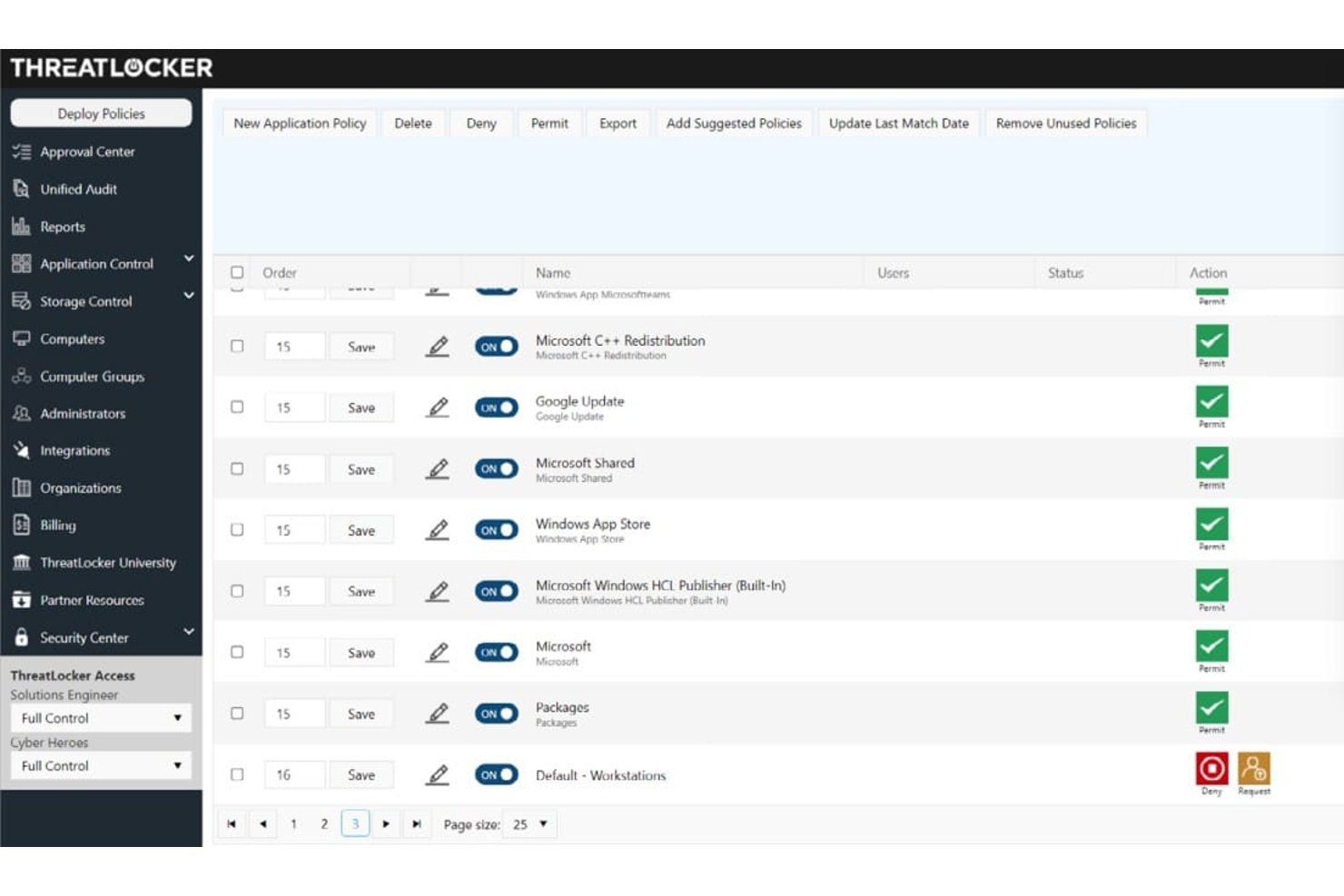Image resolution: width=1344 pixels, height=896 pixels.
Task: Tick the Packages row checkbox
Action: click(237, 714)
